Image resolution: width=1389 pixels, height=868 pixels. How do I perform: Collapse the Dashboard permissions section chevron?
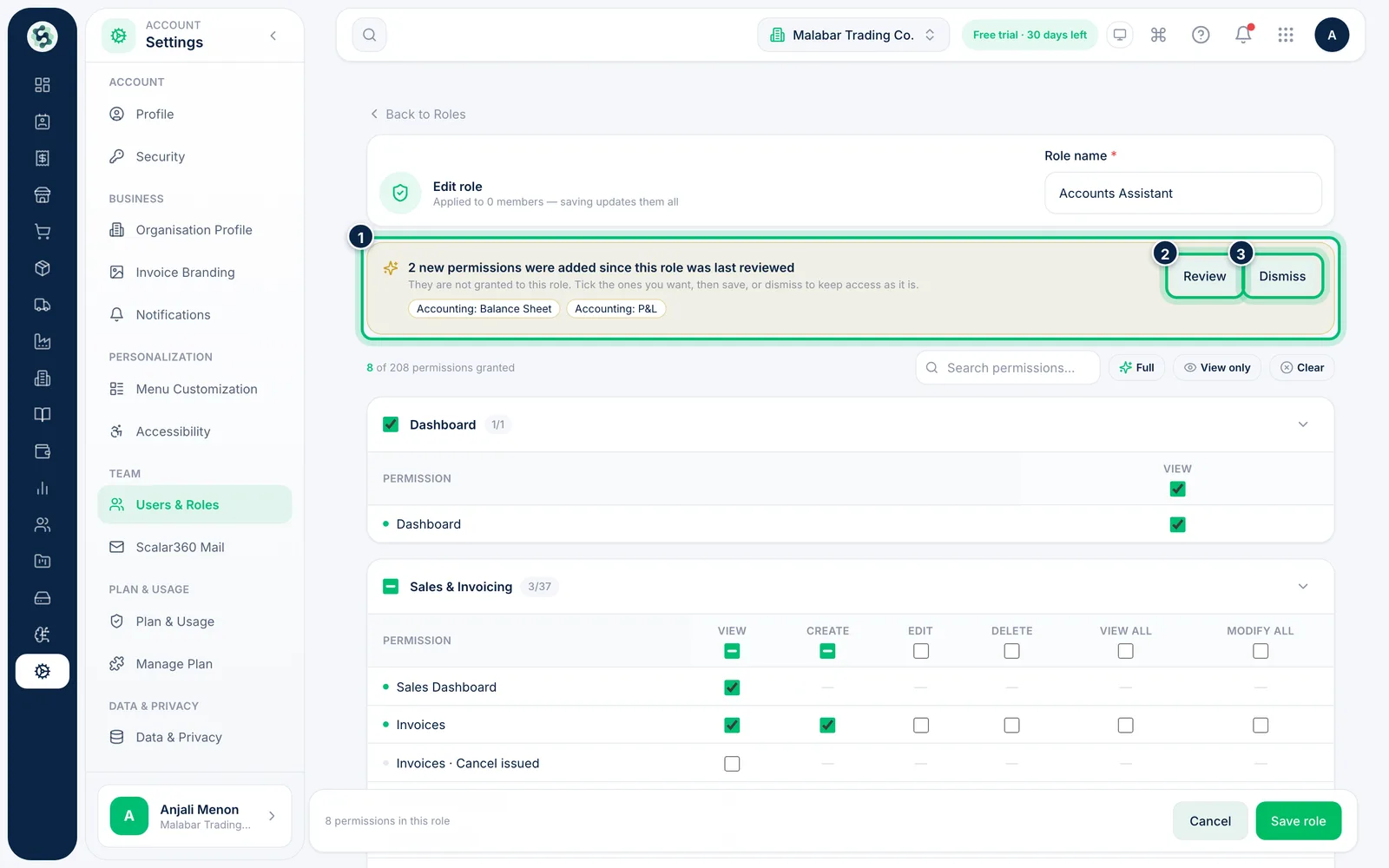[x=1303, y=424]
